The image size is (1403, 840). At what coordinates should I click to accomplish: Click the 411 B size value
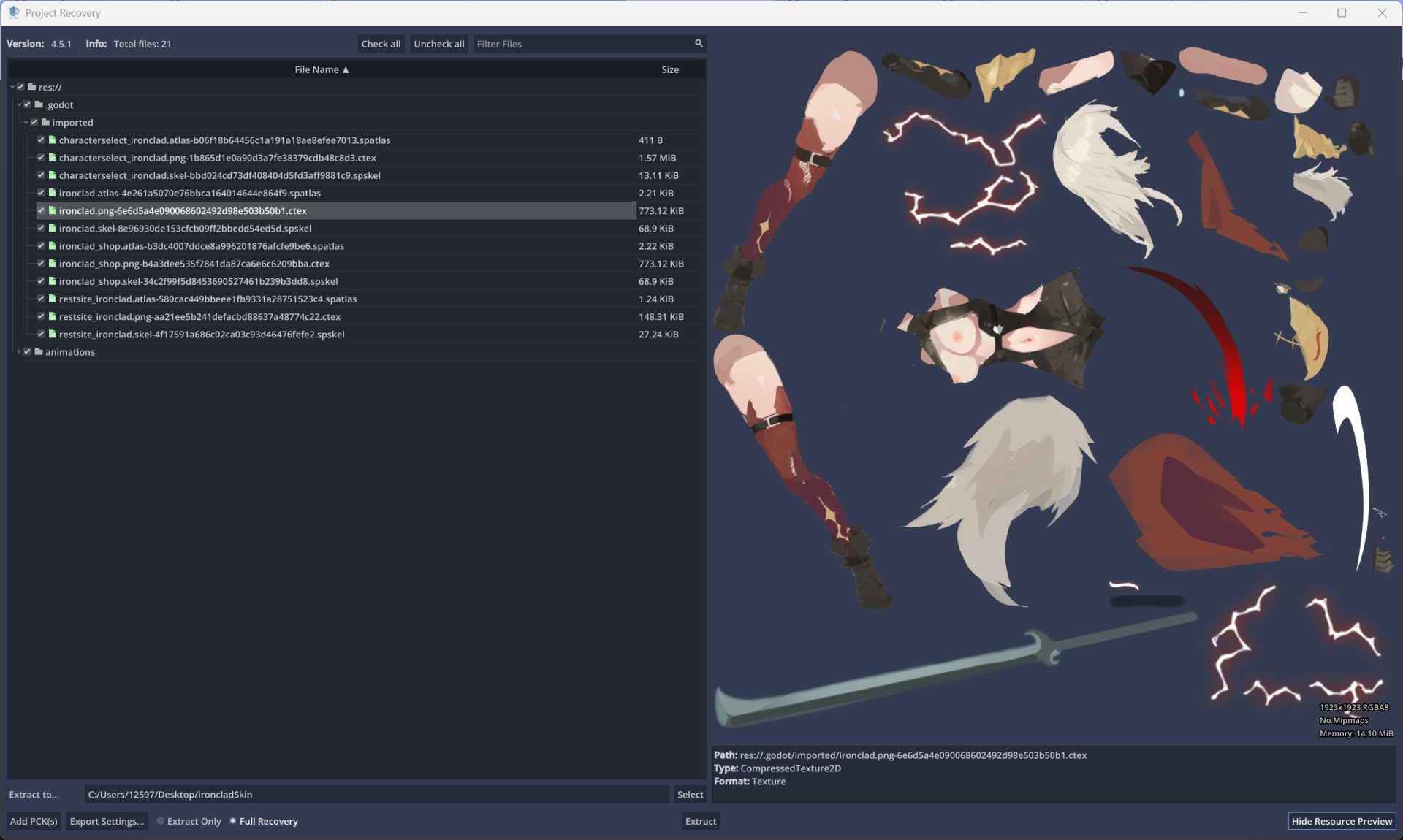click(650, 140)
